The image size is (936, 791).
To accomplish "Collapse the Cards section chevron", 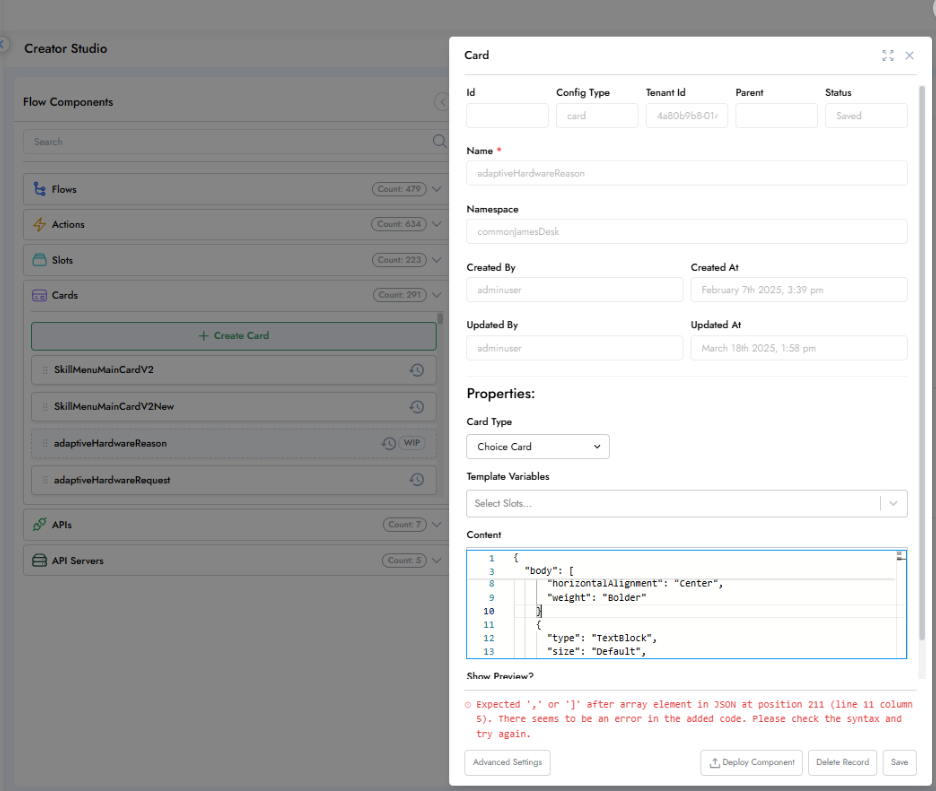I will coord(436,295).
